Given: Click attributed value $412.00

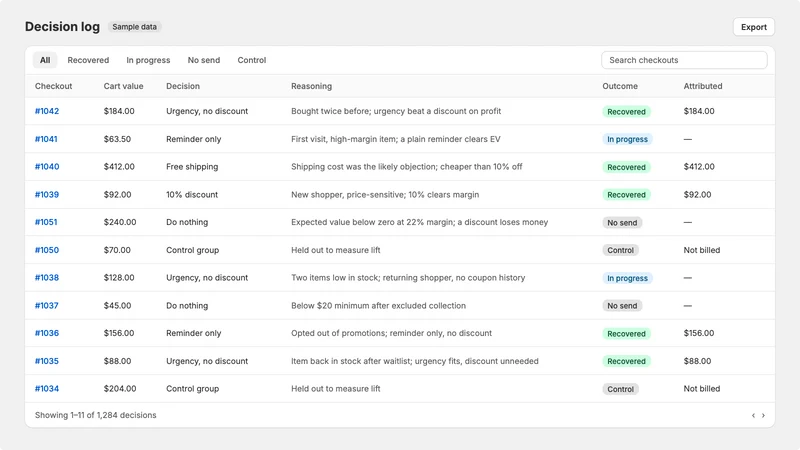Looking at the screenshot, I should click(x=699, y=167).
